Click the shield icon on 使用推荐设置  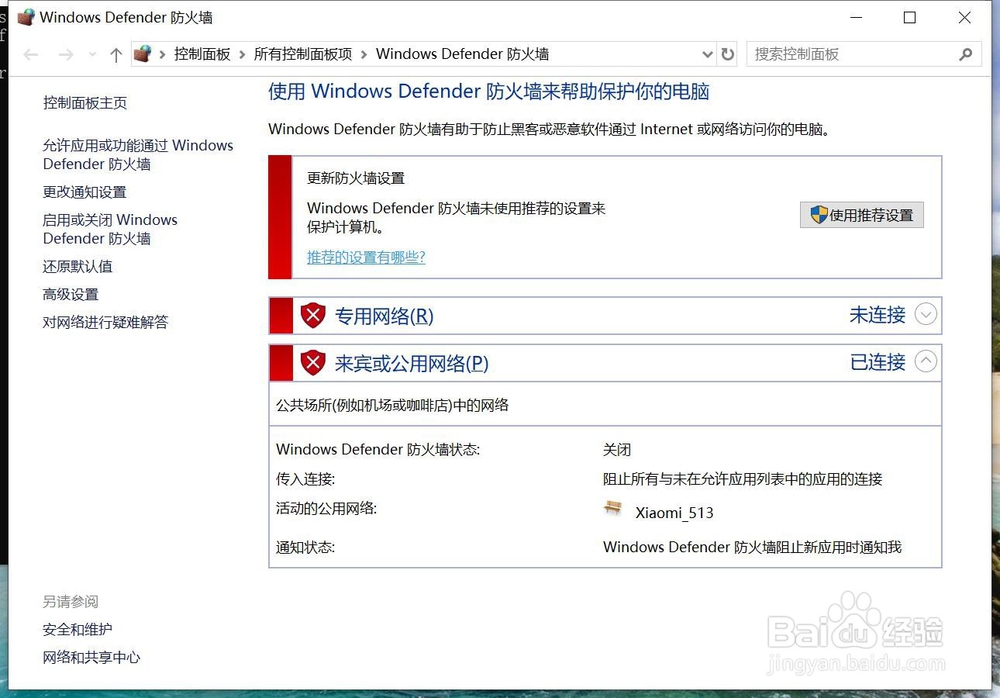tap(819, 215)
